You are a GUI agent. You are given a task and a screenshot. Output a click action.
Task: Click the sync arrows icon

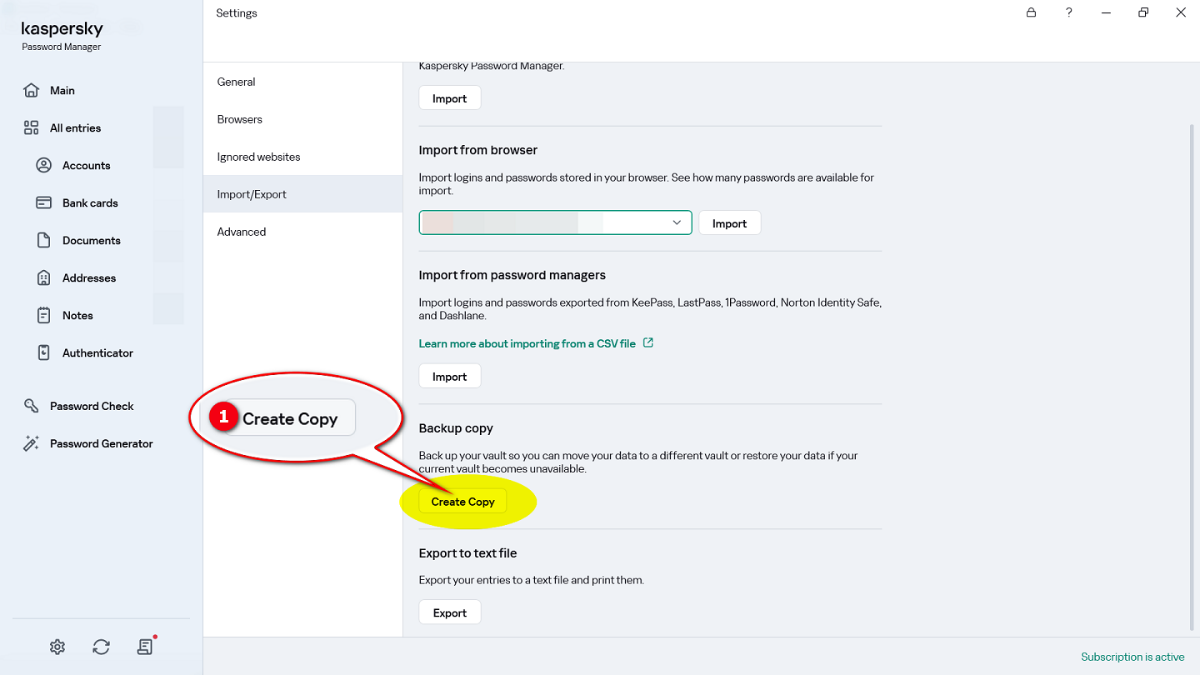coord(101,647)
